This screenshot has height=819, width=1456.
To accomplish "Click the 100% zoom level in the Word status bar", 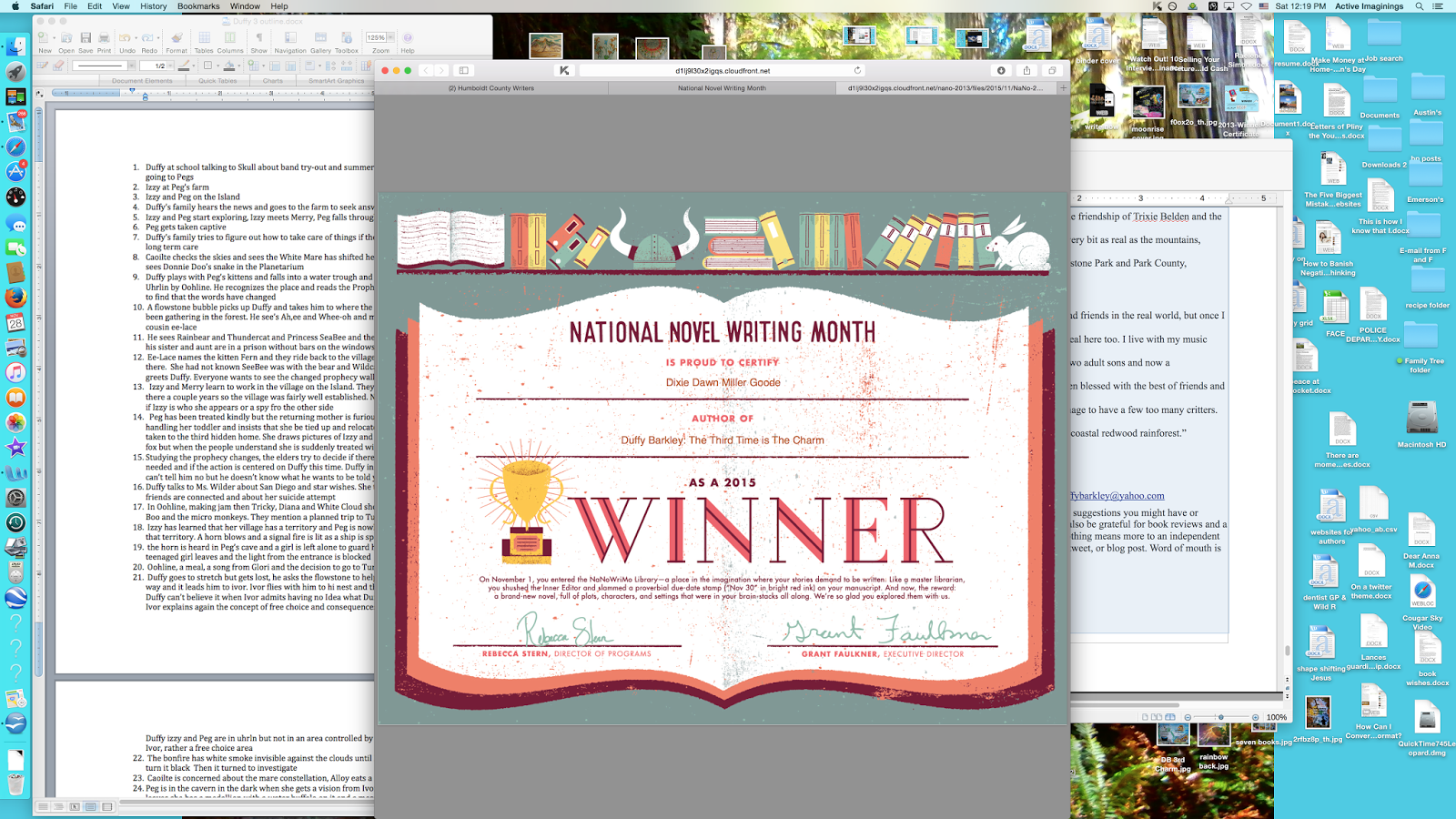I will 1277,717.
